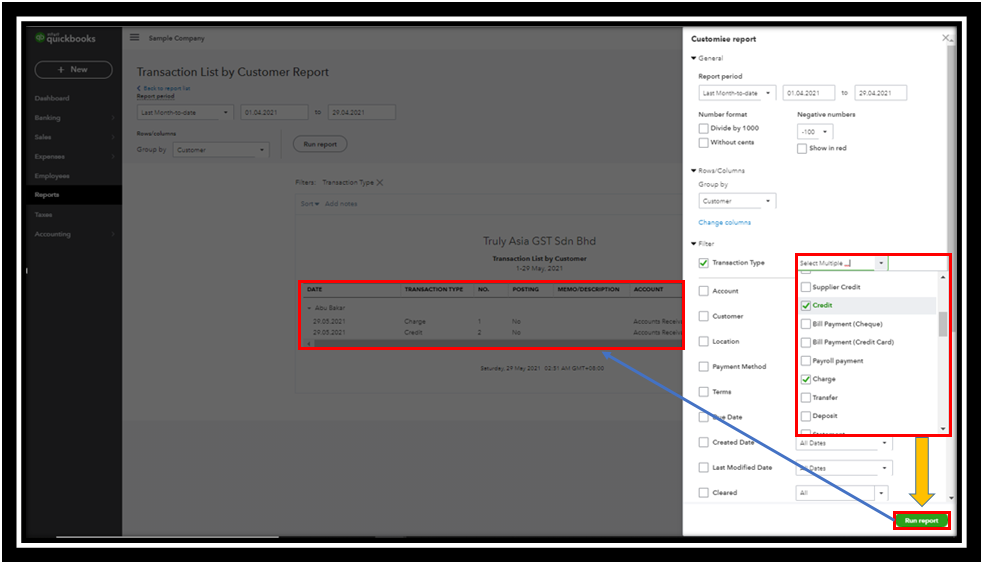Enable Last Modified Date filter checkbox
This screenshot has width=981, height=563.
click(704, 467)
